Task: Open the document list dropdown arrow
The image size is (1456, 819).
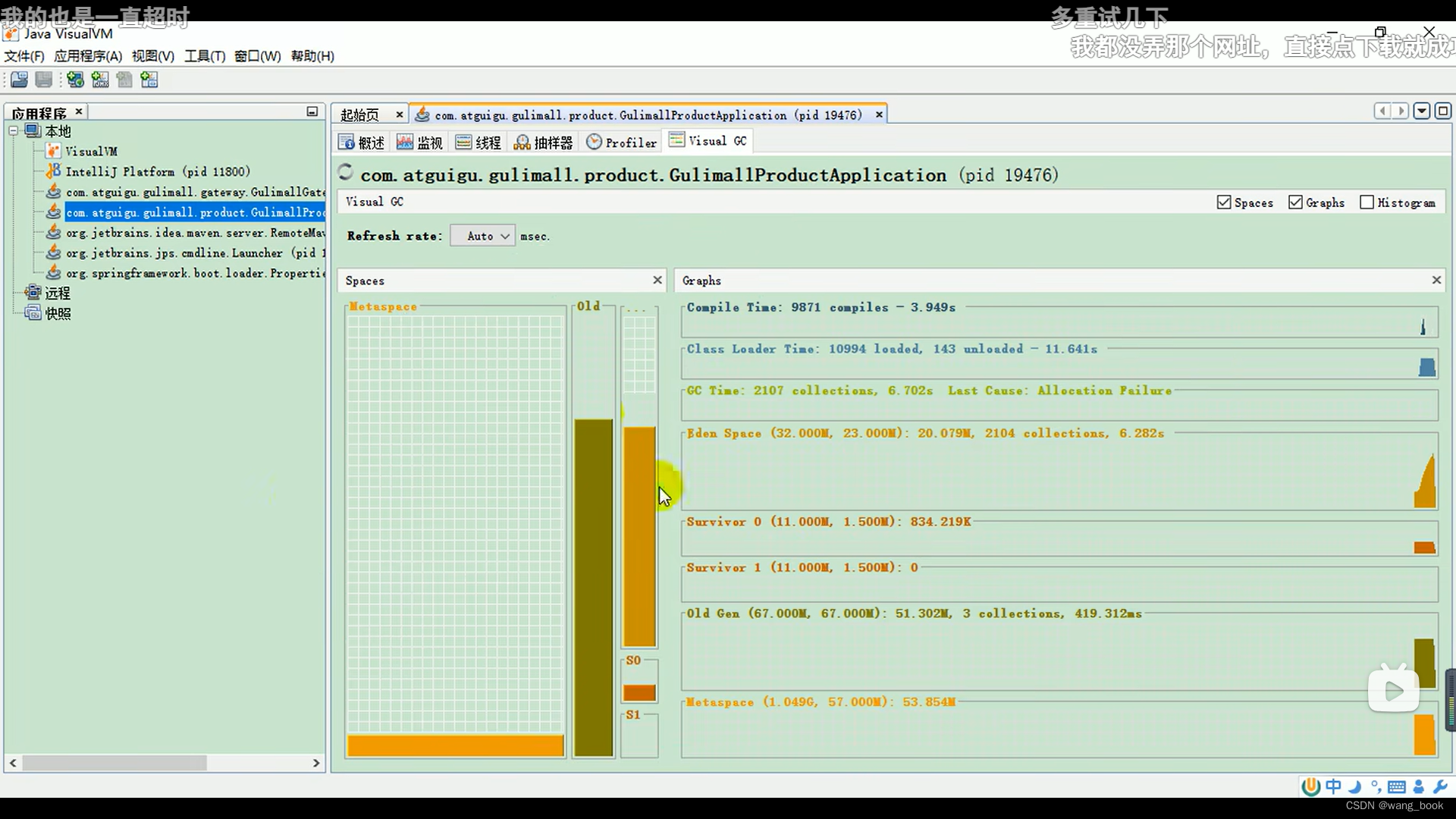Action: [x=1422, y=111]
